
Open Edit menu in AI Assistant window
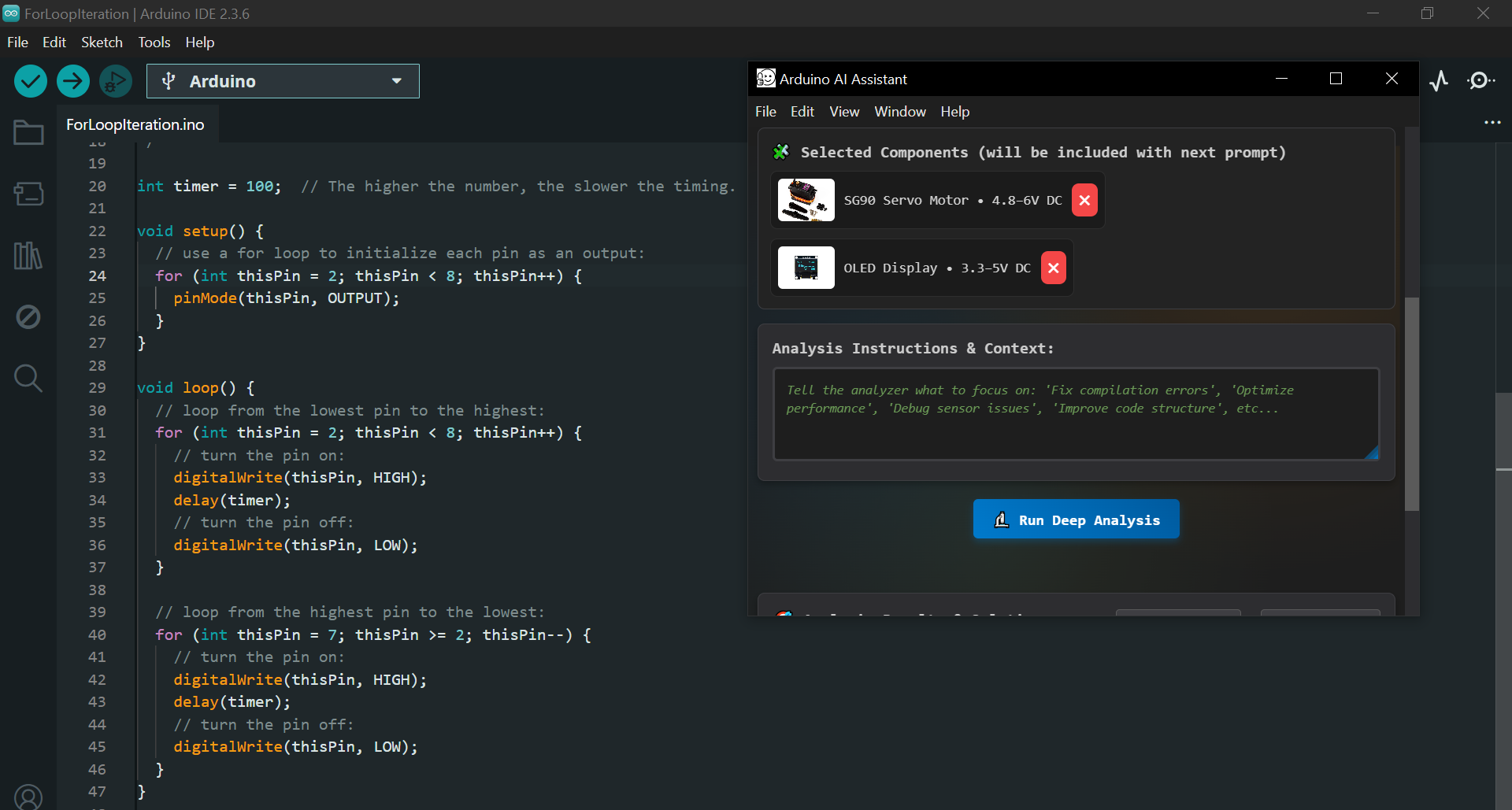pyautogui.click(x=802, y=112)
